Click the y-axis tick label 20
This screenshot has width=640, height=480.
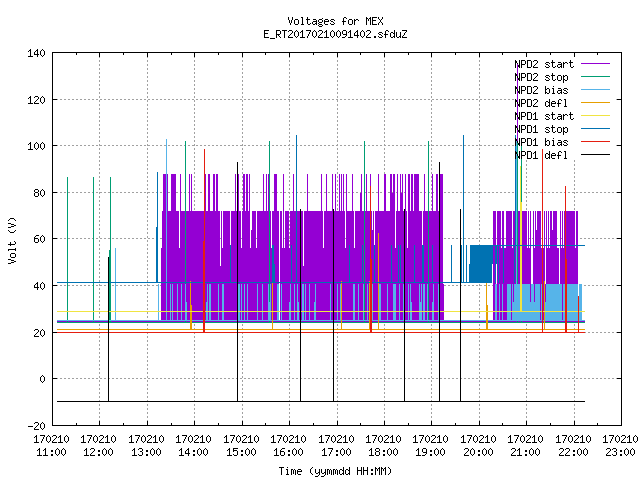pos(39,333)
